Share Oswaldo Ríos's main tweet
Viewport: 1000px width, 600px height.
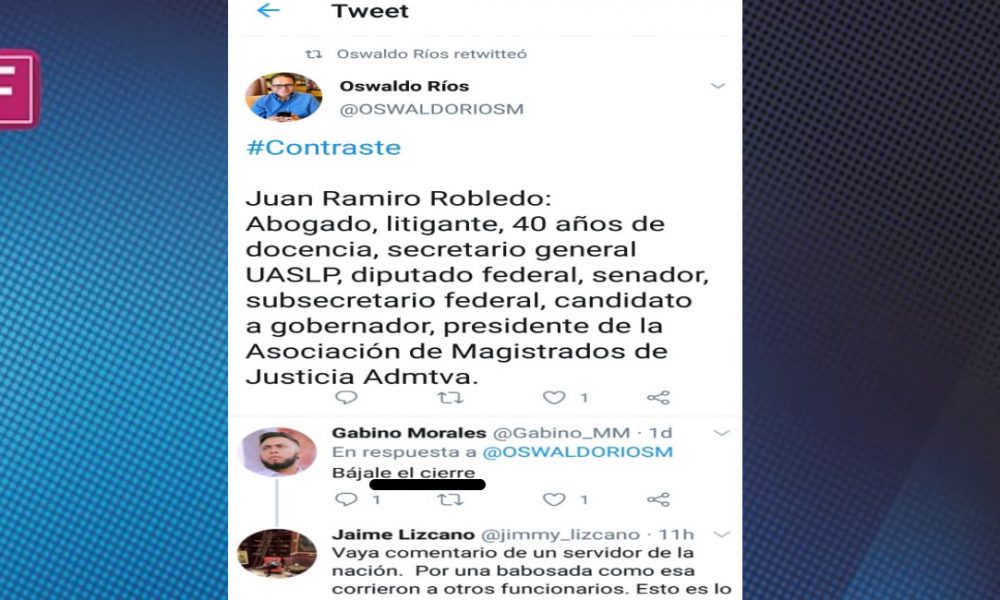pos(658,398)
